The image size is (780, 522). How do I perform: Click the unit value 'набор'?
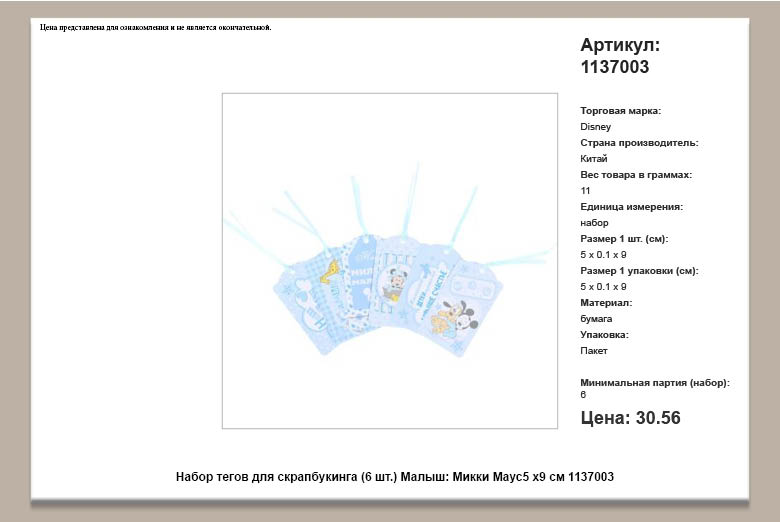[x=594, y=223]
